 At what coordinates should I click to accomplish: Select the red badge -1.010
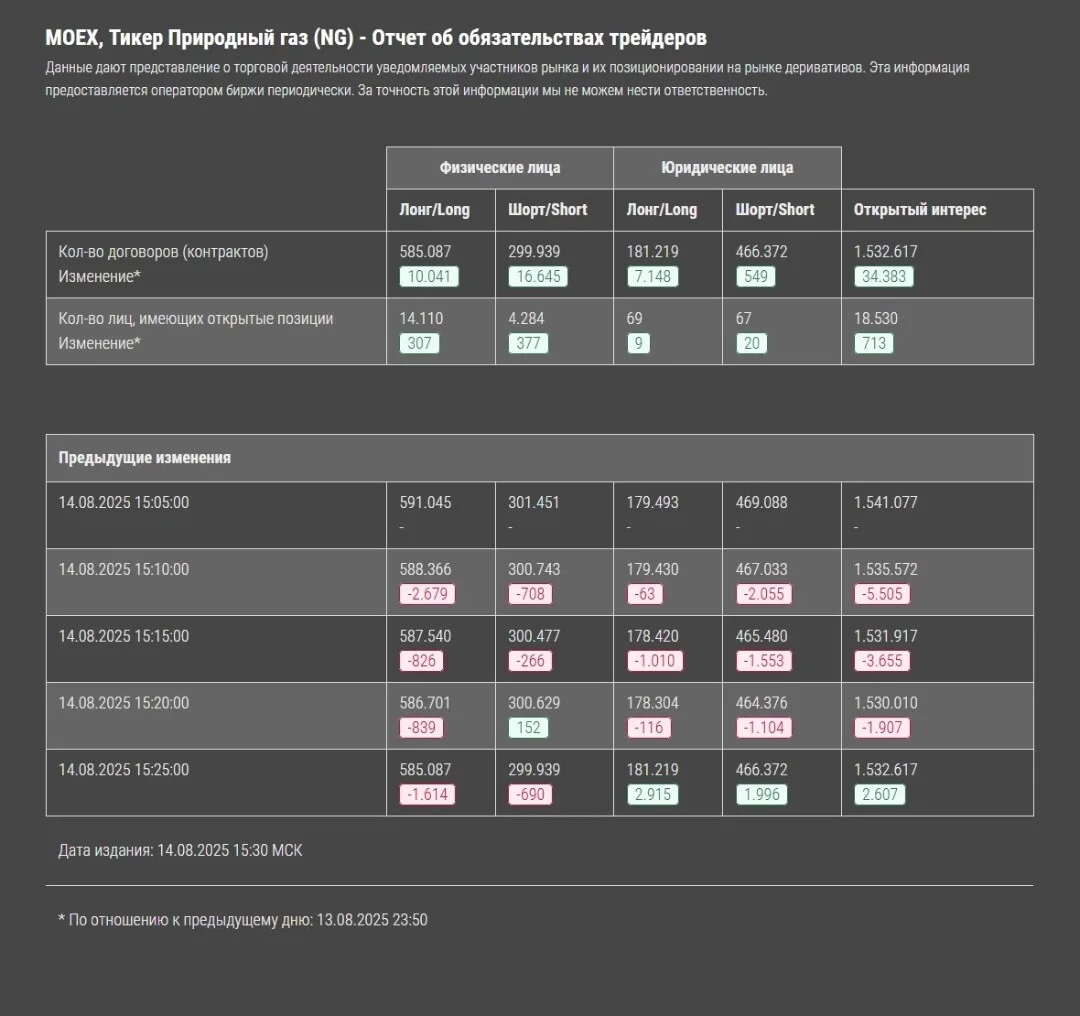[x=655, y=661]
